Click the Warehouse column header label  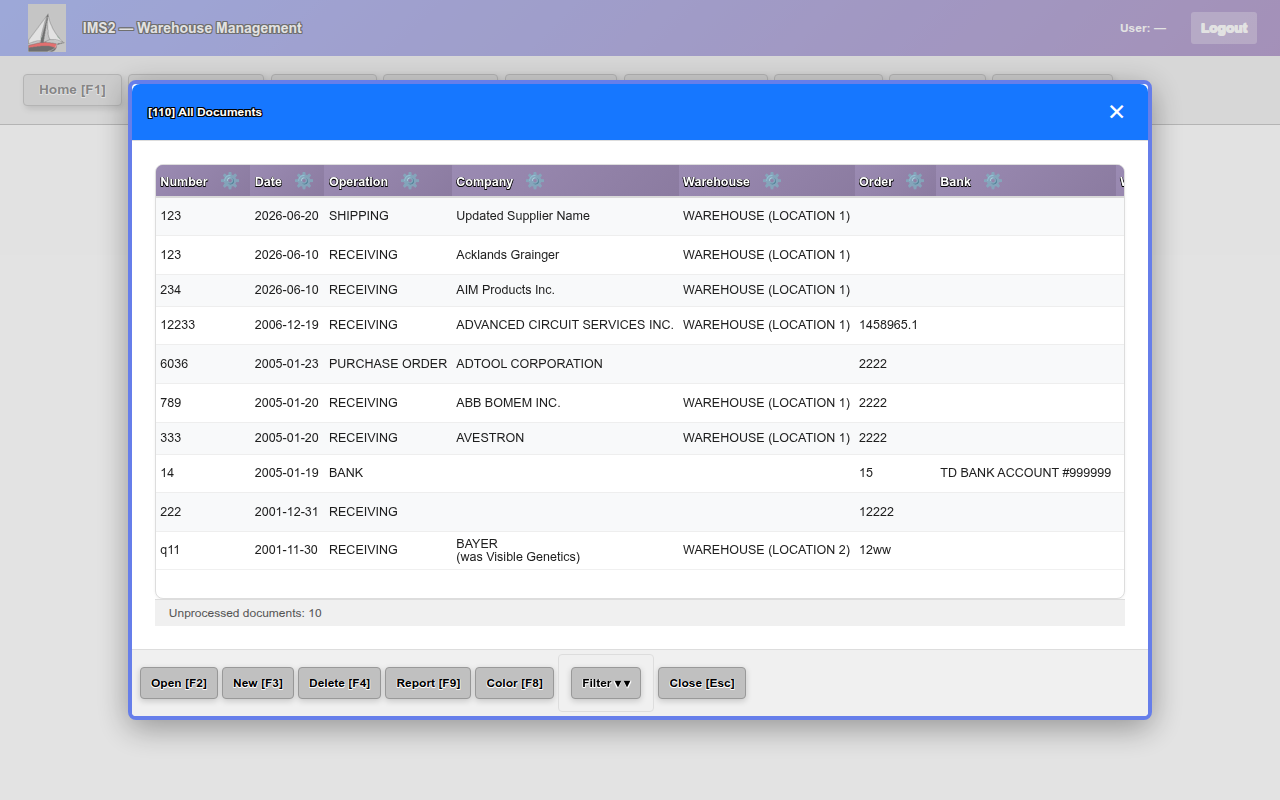(716, 182)
